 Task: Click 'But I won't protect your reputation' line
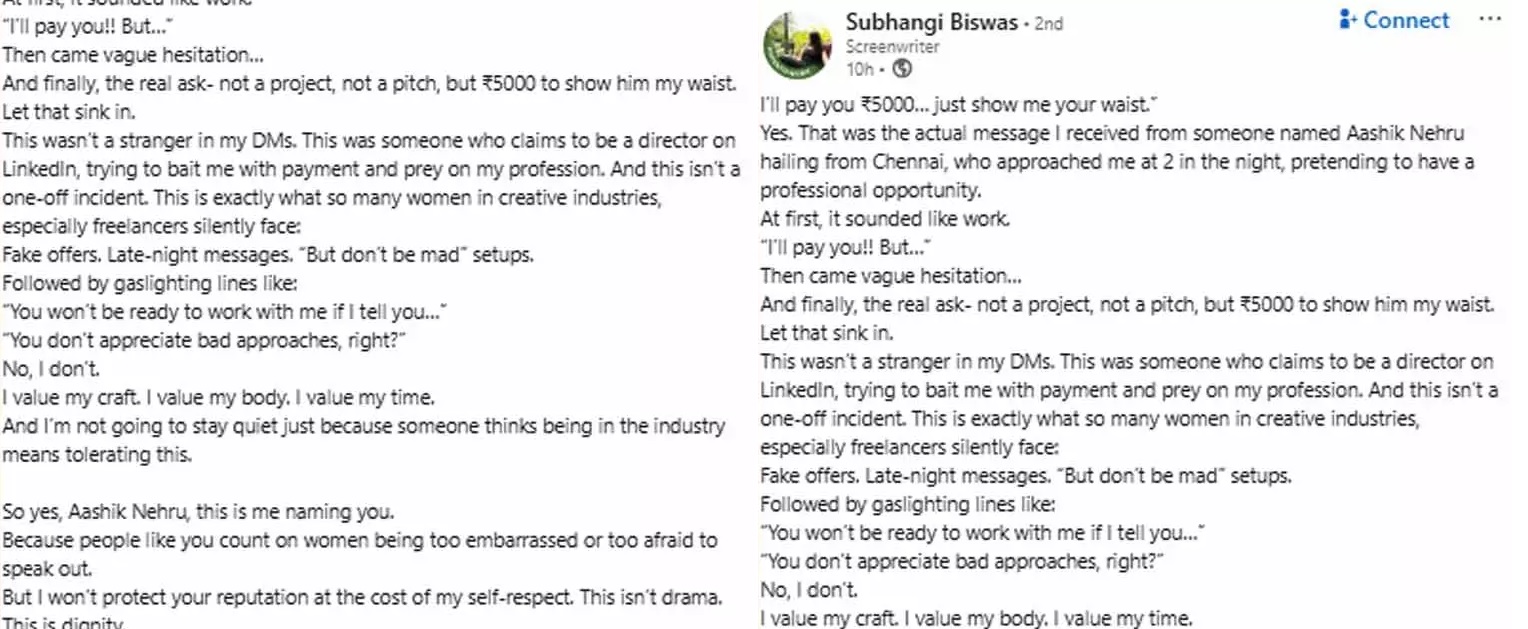(362, 598)
